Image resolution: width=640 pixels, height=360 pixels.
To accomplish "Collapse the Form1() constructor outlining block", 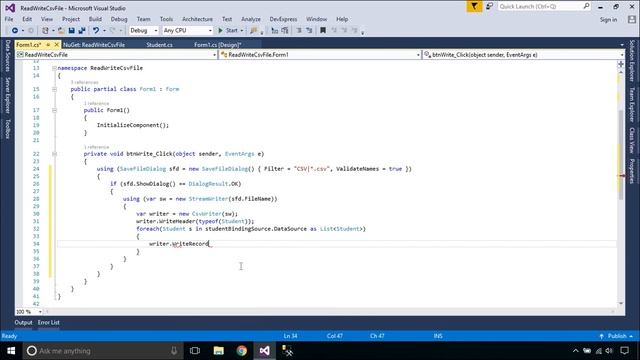I will 54,110.
